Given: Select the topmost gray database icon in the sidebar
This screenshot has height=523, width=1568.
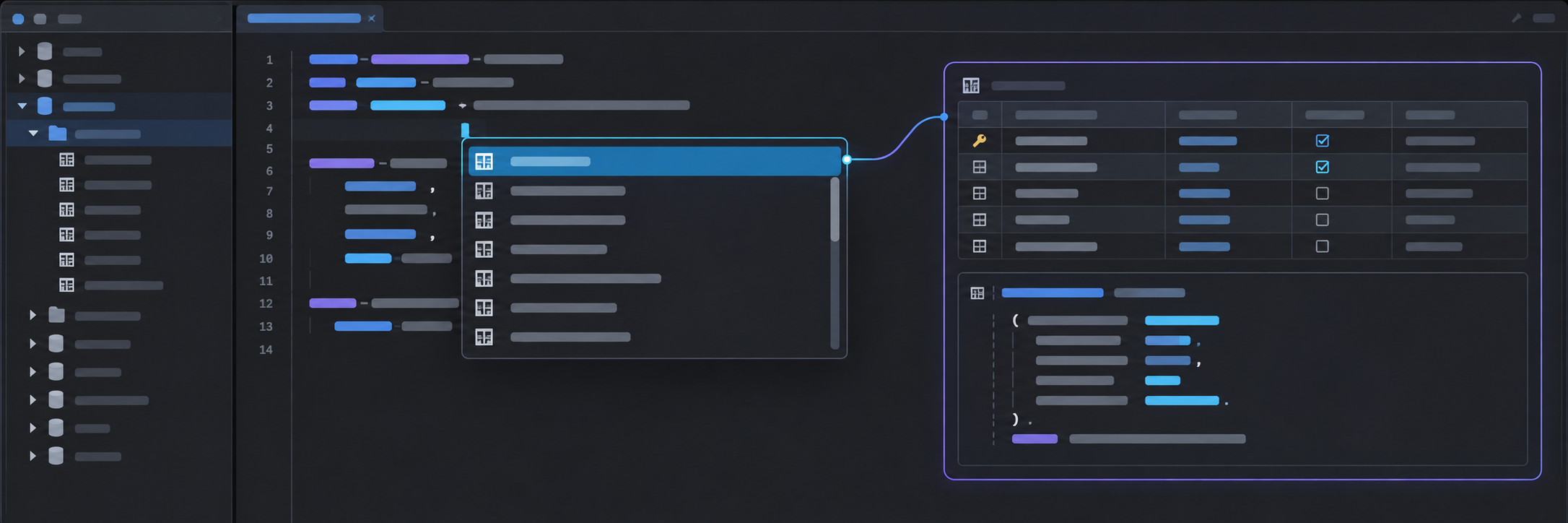Looking at the screenshot, I should tap(45, 51).
